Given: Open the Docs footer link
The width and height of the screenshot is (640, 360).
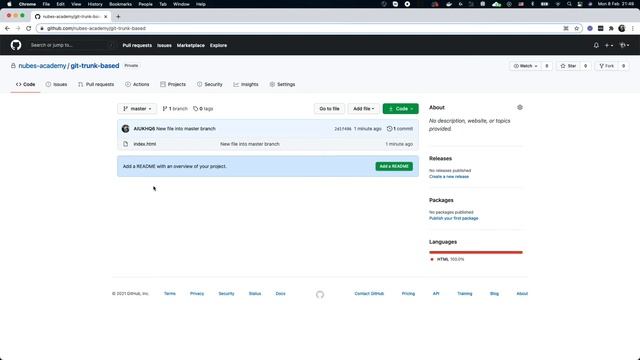Looking at the screenshot, I should pyautogui.click(x=280, y=293).
